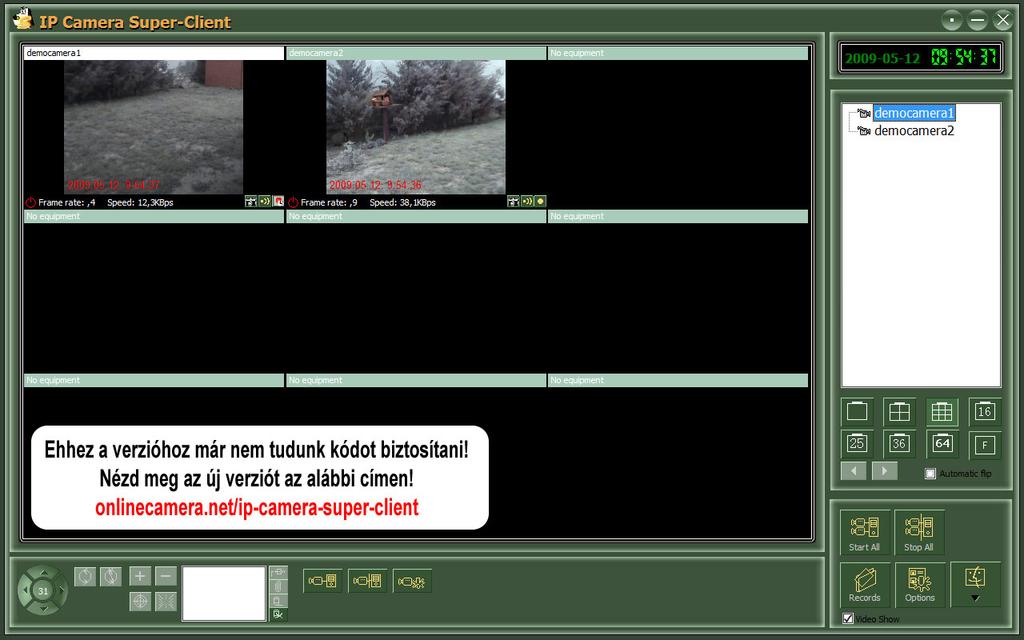1024x640 pixels.
Task: Zoom out with the minus button
Action: pyautogui.click(x=166, y=576)
